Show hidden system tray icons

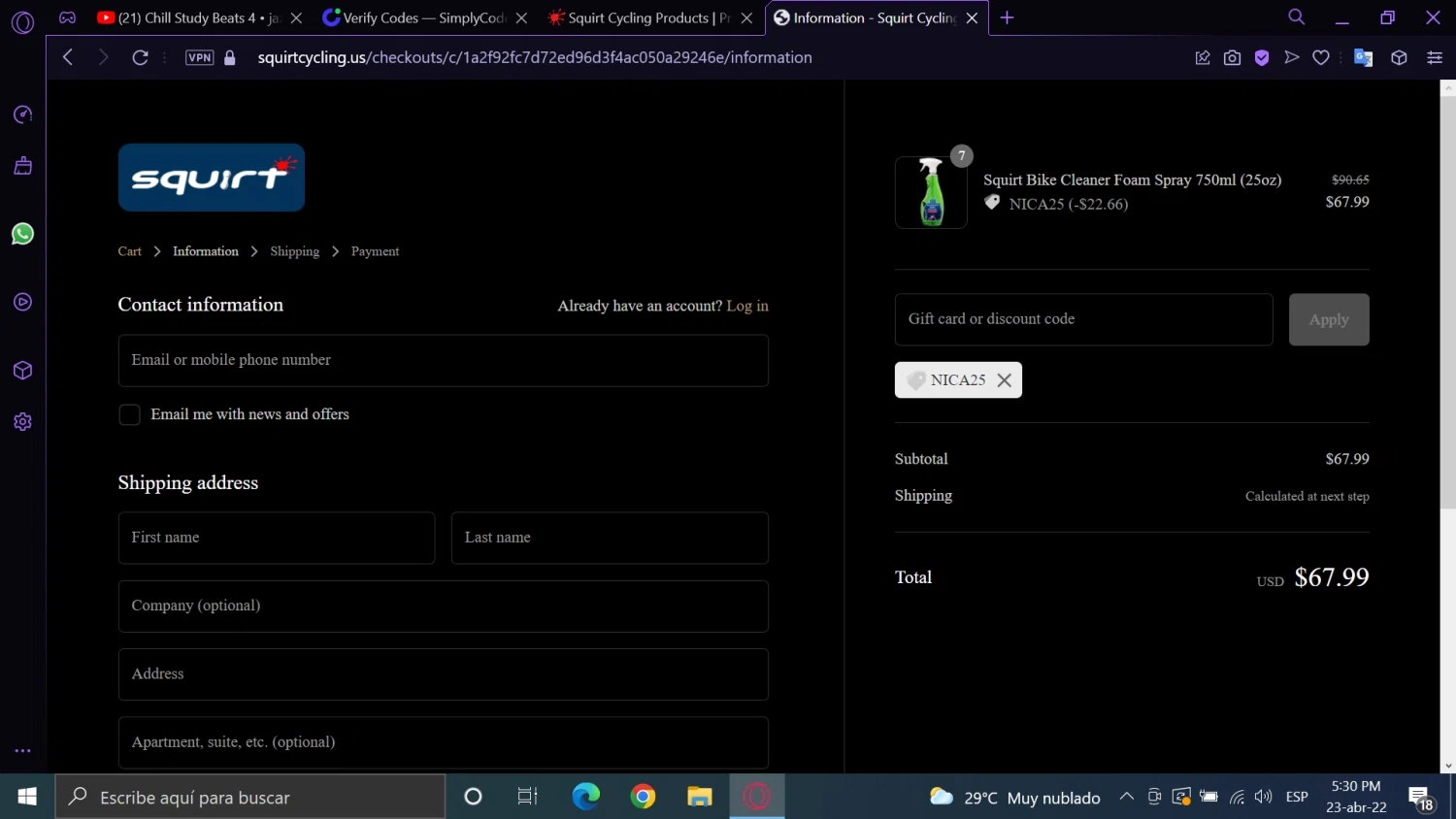[x=1126, y=797]
